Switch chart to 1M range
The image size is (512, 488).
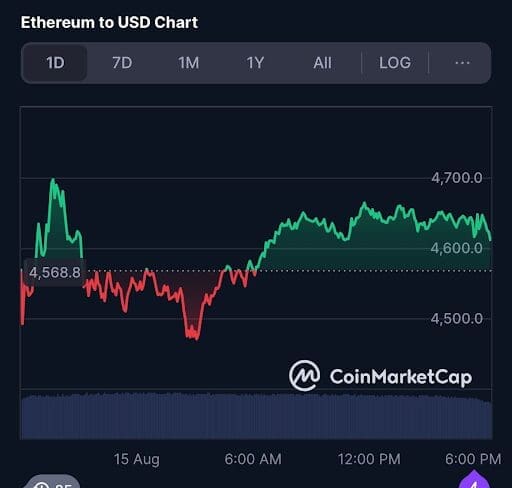189,63
